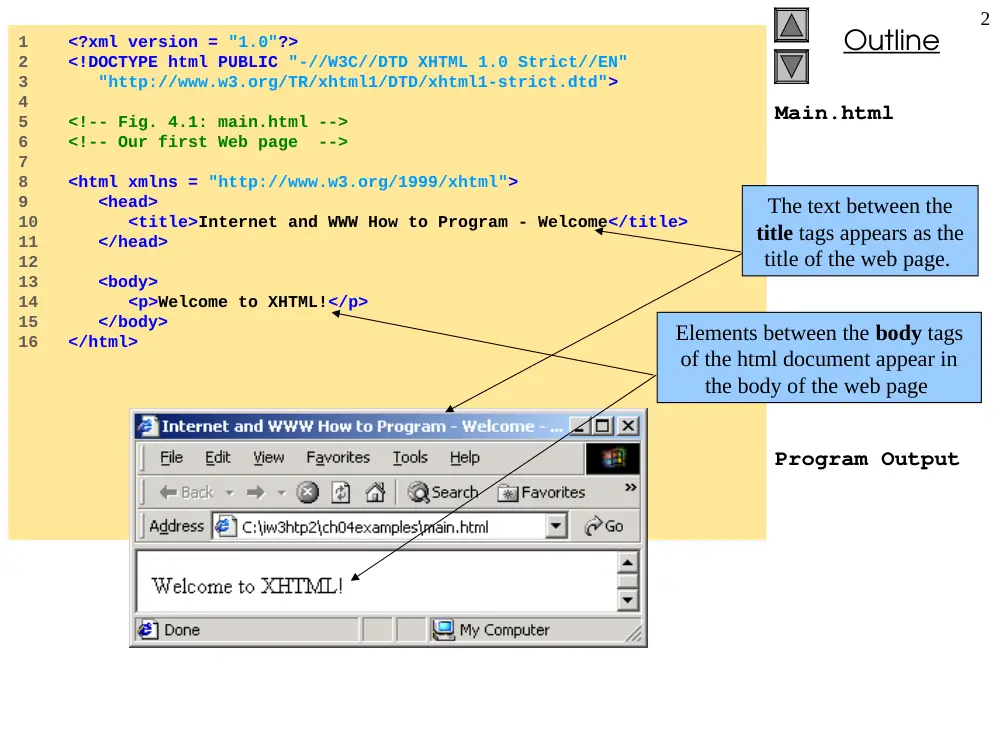Screen dimensions: 1000x750
Task: Click the "Welcome to XHTML!" text in the browser page
Action: 247,586
